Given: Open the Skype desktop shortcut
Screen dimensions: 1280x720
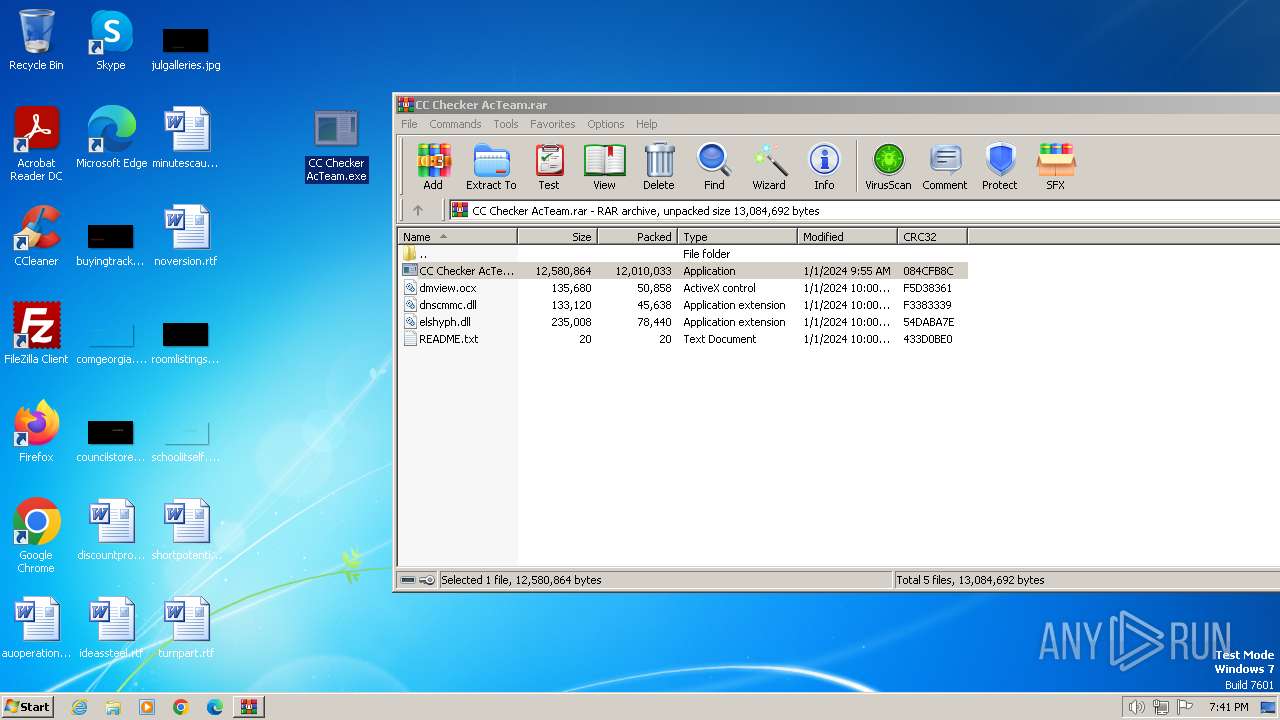Looking at the screenshot, I should tap(111, 40).
